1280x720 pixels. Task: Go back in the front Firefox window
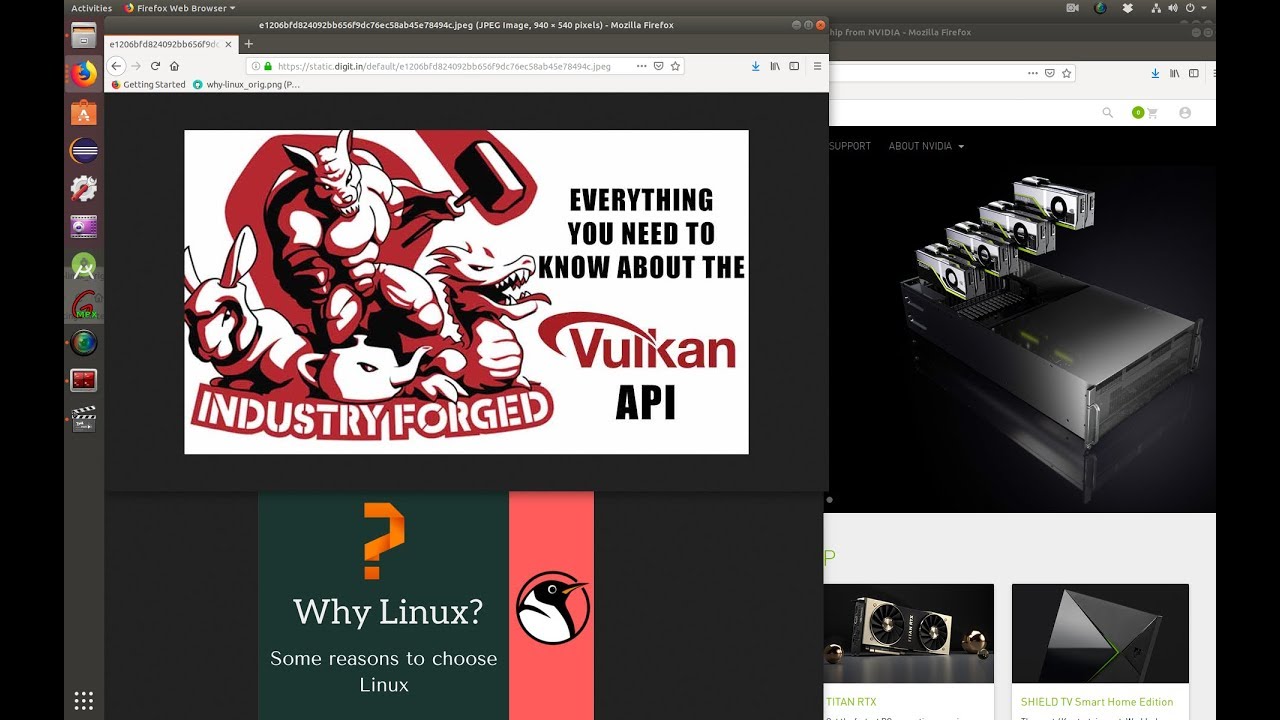click(x=115, y=66)
